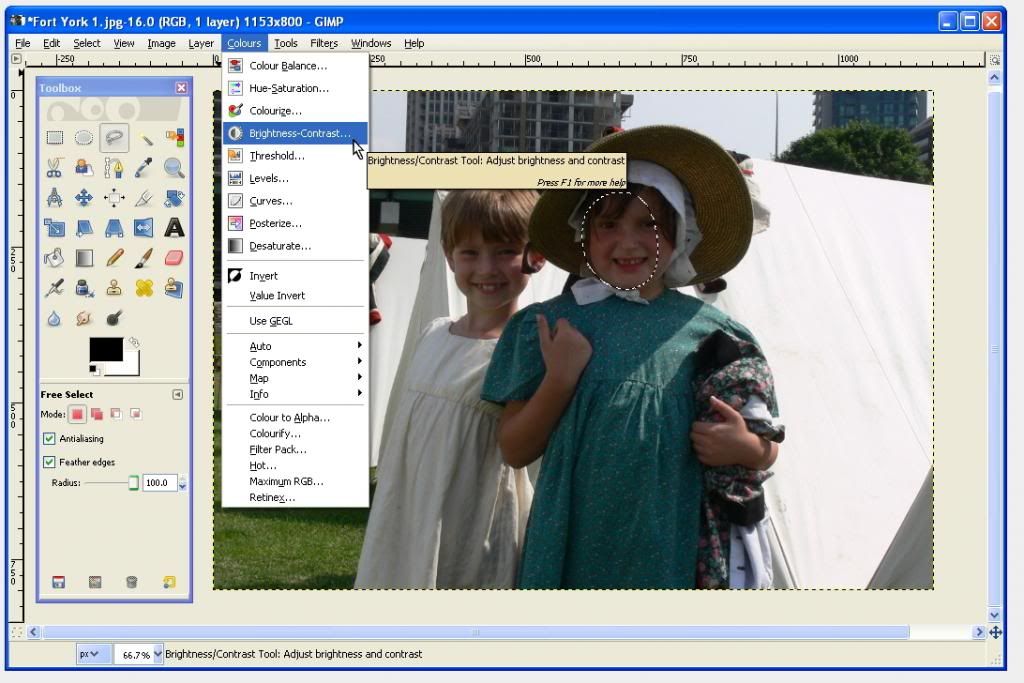Set selection mode to Intersect

click(x=135, y=414)
